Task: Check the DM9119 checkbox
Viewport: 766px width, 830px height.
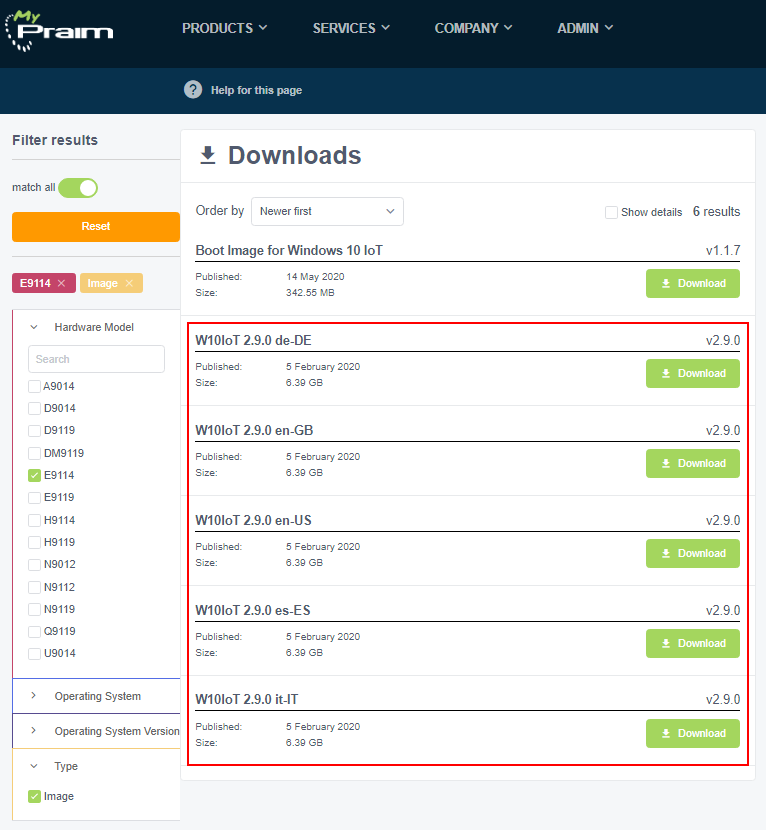Action: pyautogui.click(x=34, y=453)
